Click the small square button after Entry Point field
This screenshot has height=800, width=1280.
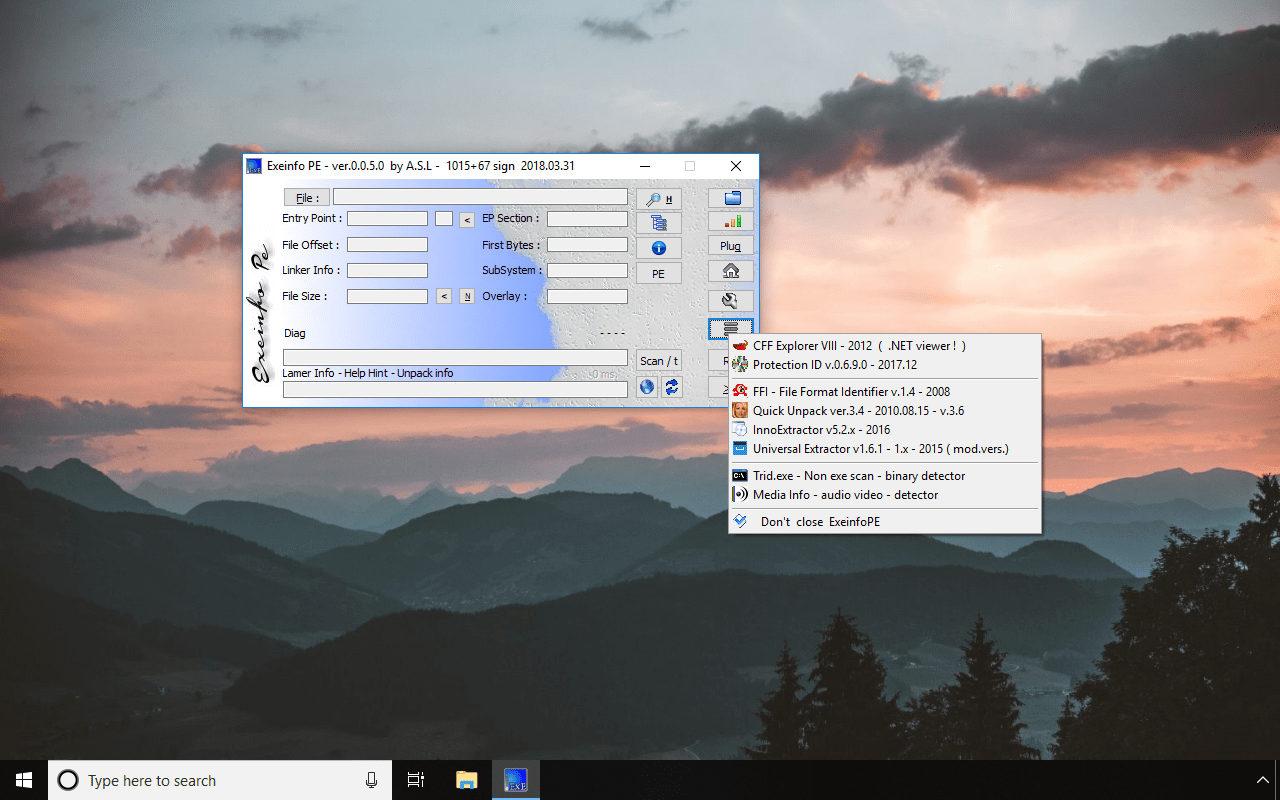[444, 219]
